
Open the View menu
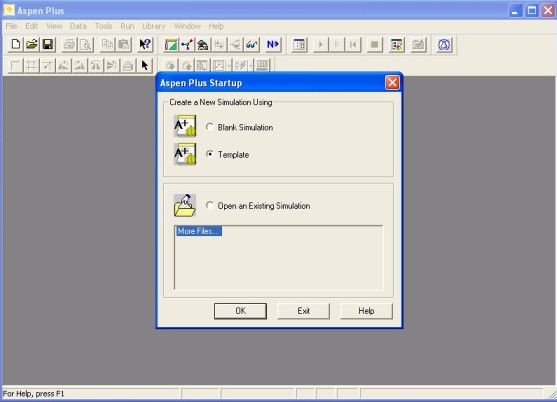(54, 26)
